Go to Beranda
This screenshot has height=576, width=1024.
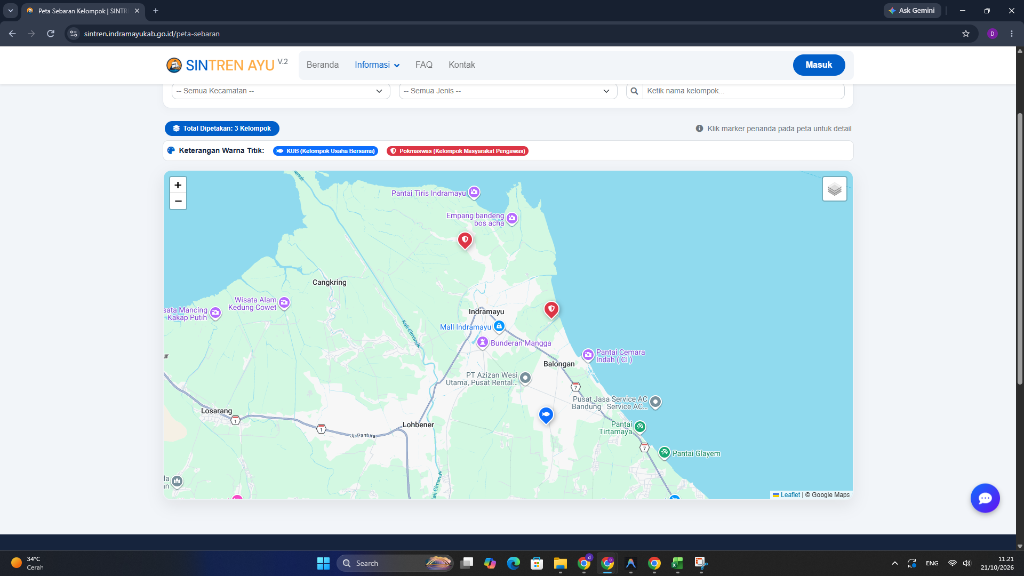pos(323,65)
